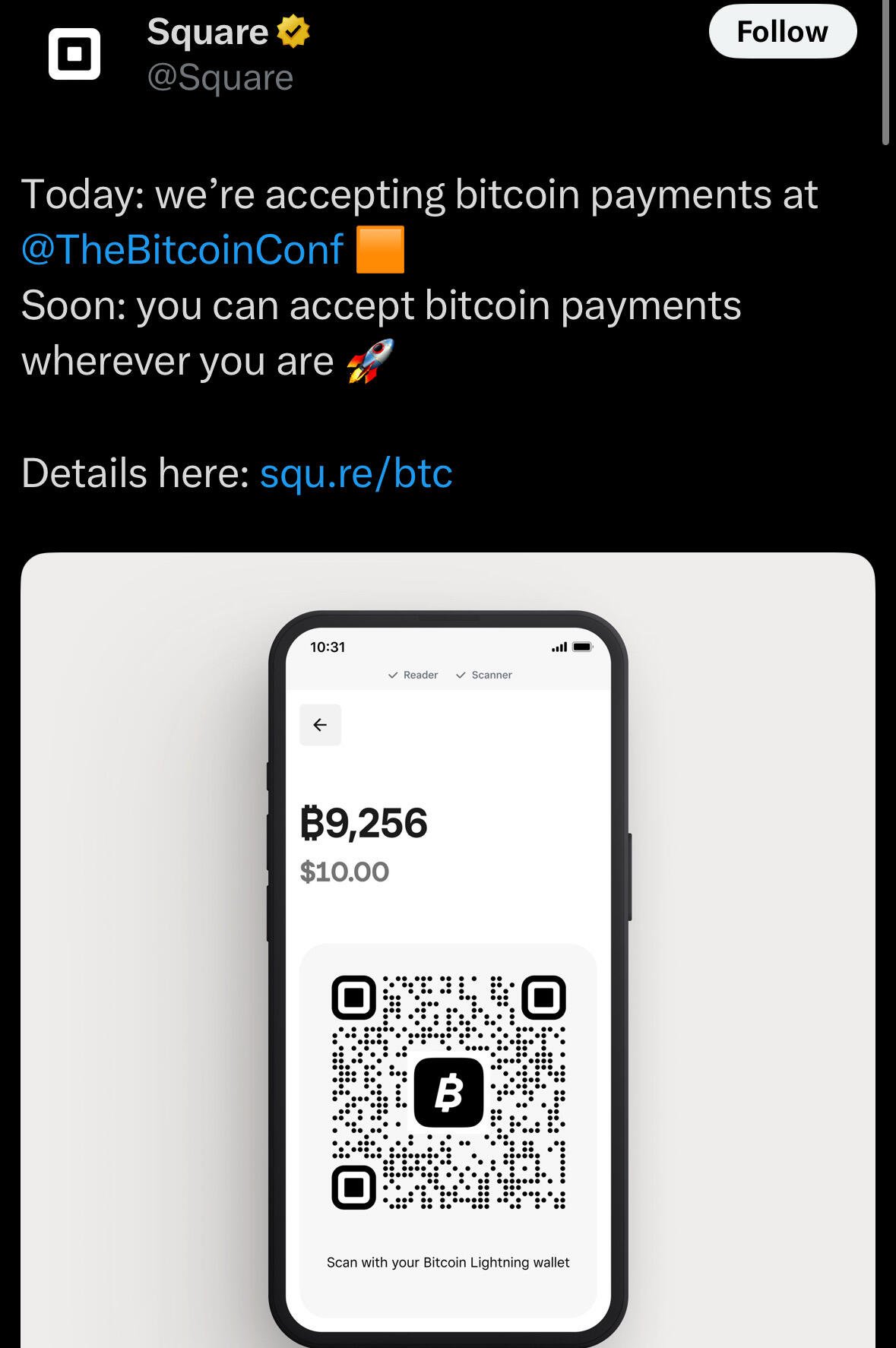Click the rocket emoji in the tweet
This screenshot has height=1348, width=896.
pos(371,361)
